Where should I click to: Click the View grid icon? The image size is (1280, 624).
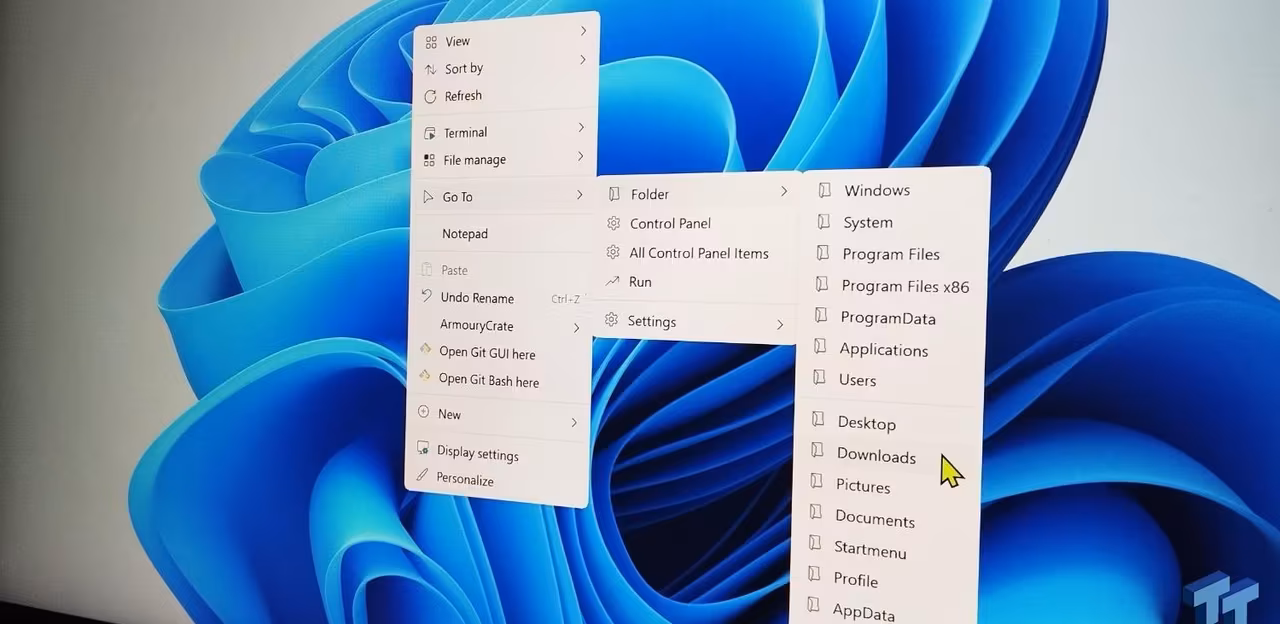pyautogui.click(x=431, y=42)
